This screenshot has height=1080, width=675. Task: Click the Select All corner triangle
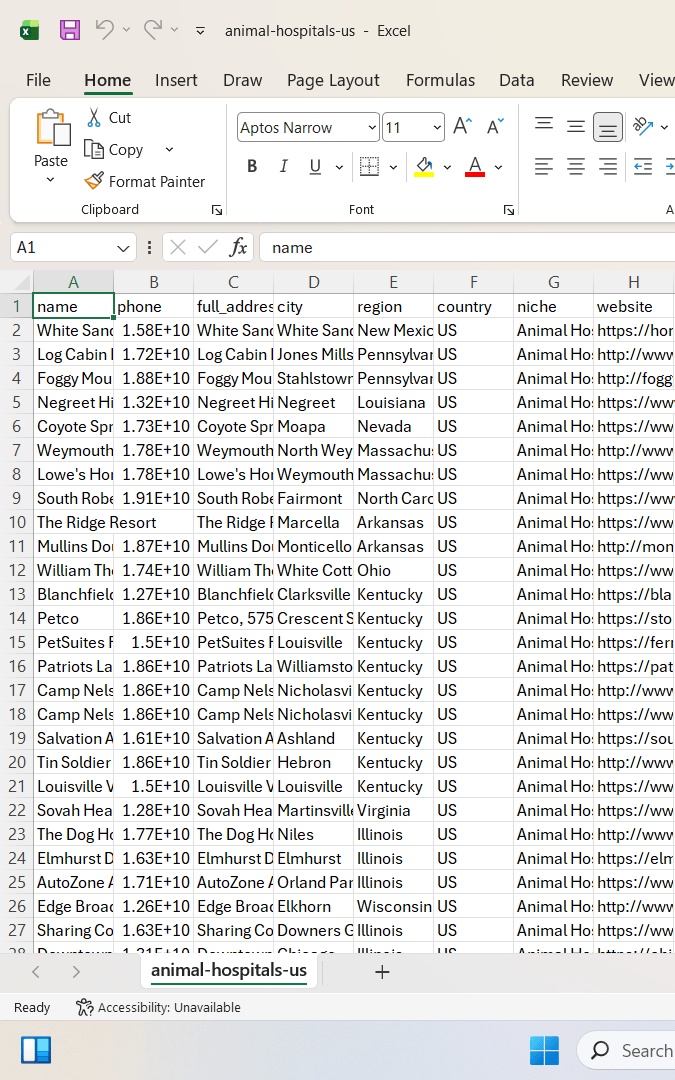(22, 282)
